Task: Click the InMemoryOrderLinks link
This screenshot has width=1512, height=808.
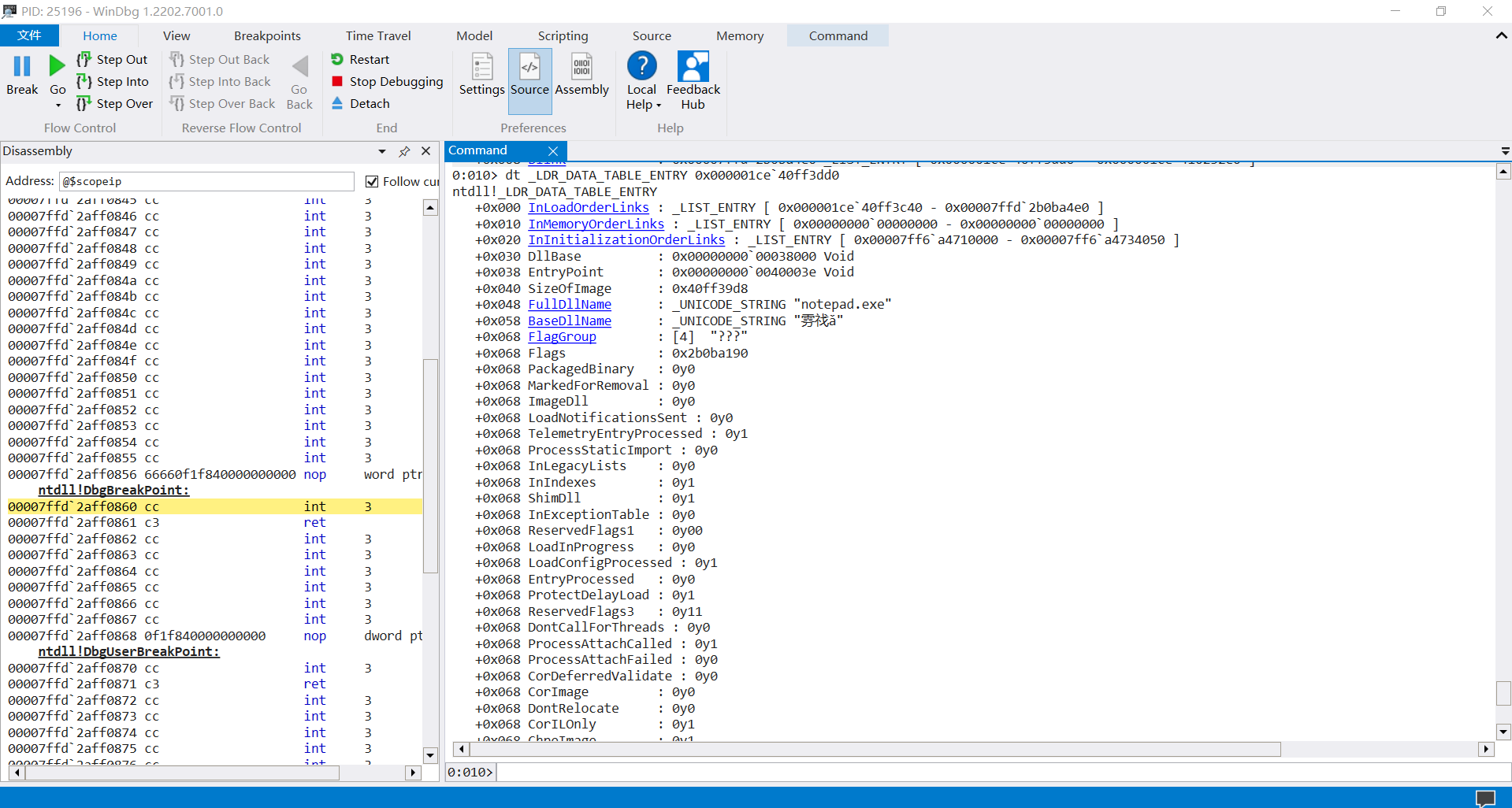Action: click(x=596, y=224)
